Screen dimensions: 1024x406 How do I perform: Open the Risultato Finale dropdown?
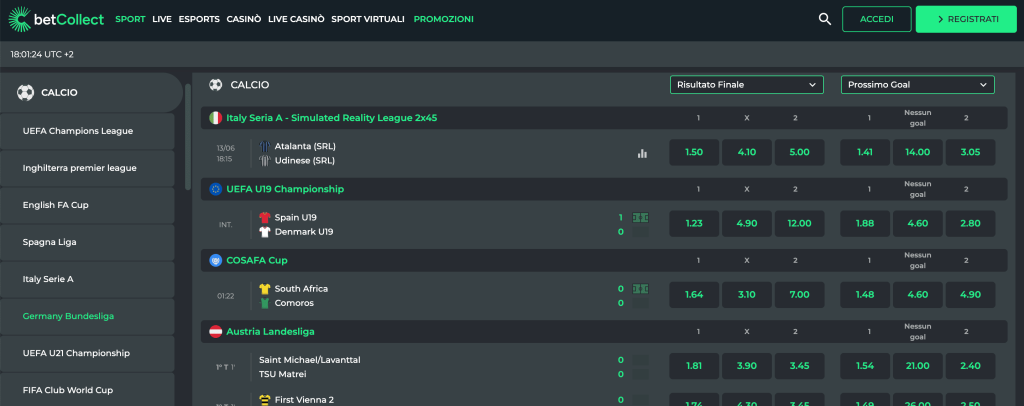coord(746,85)
